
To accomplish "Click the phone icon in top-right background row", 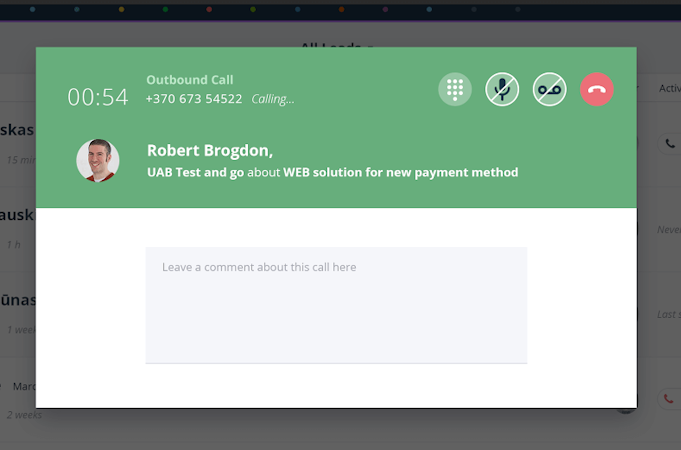I will pos(669,143).
